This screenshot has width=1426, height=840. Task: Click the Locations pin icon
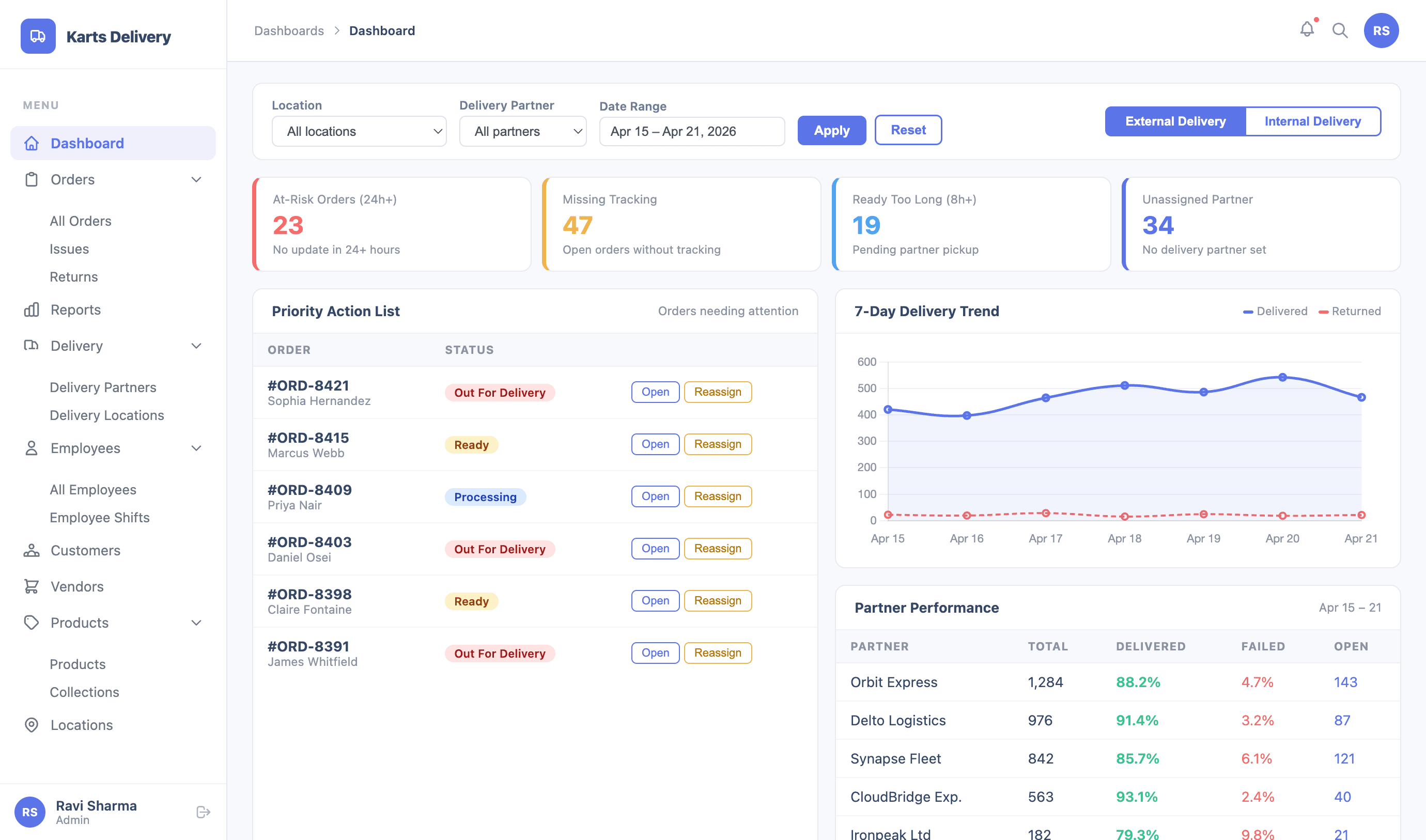(x=32, y=725)
